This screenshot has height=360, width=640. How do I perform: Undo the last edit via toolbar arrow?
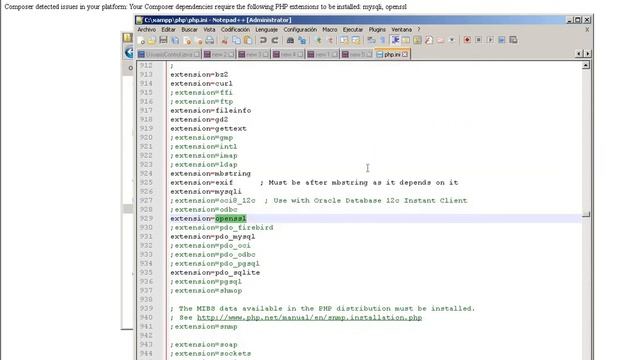(263, 40)
